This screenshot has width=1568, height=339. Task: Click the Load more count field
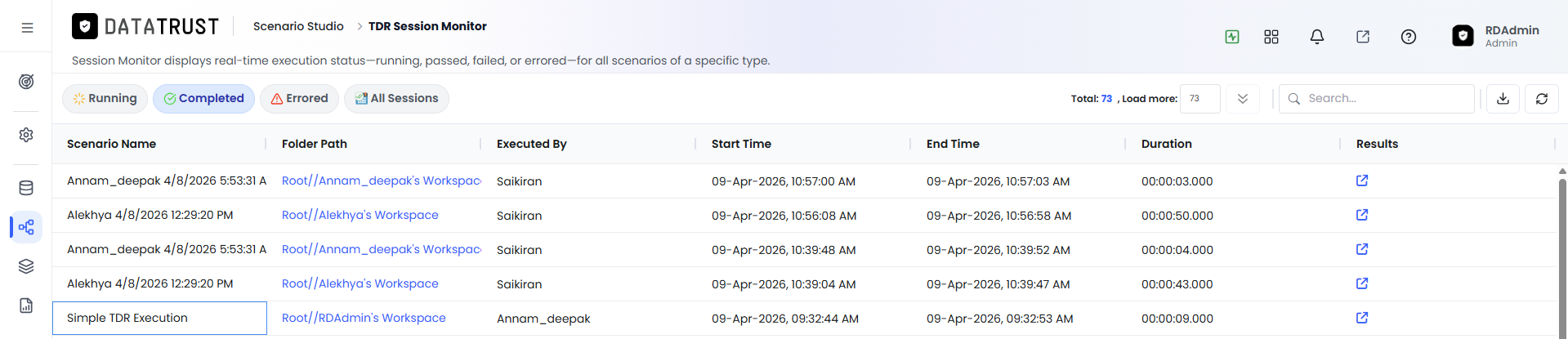(1199, 99)
